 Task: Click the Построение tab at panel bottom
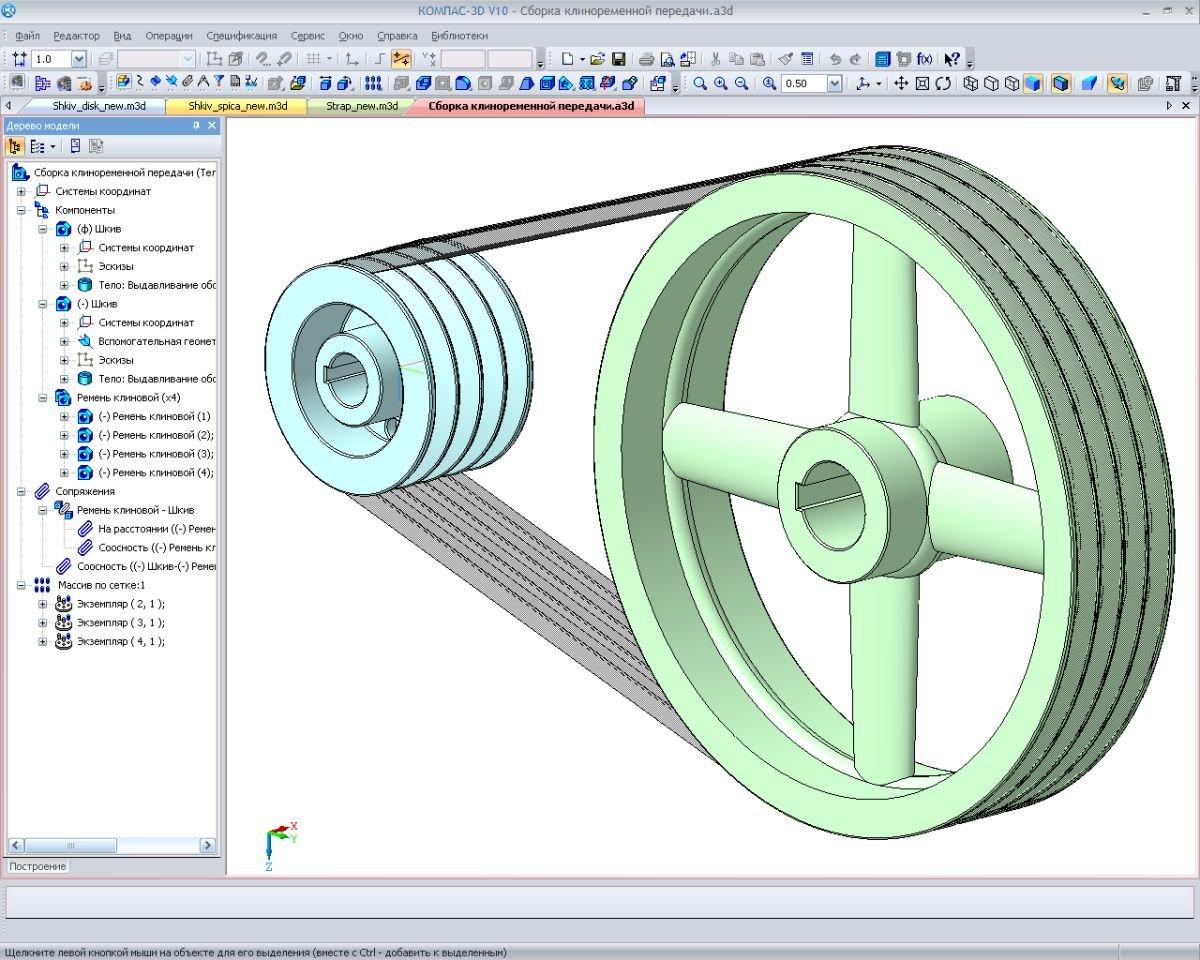(38, 866)
